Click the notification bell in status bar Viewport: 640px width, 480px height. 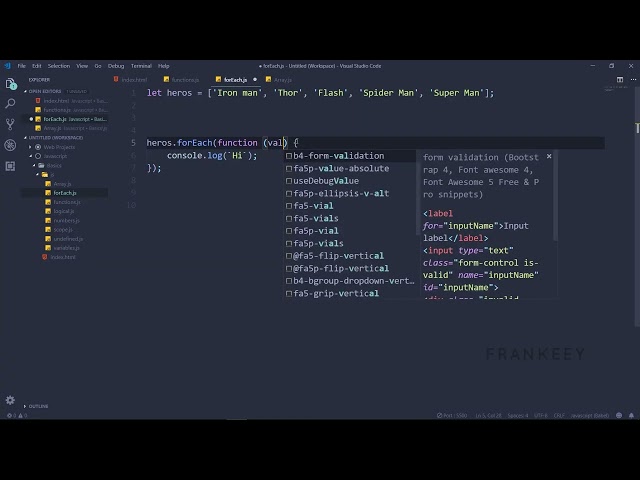(x=631, y=416)
